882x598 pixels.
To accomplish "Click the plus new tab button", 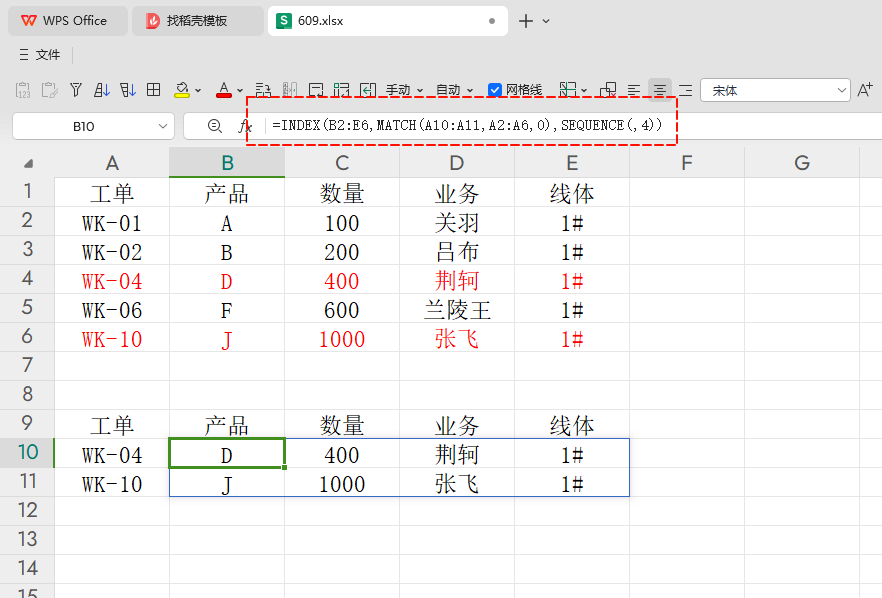I will [x=525, y=21].
